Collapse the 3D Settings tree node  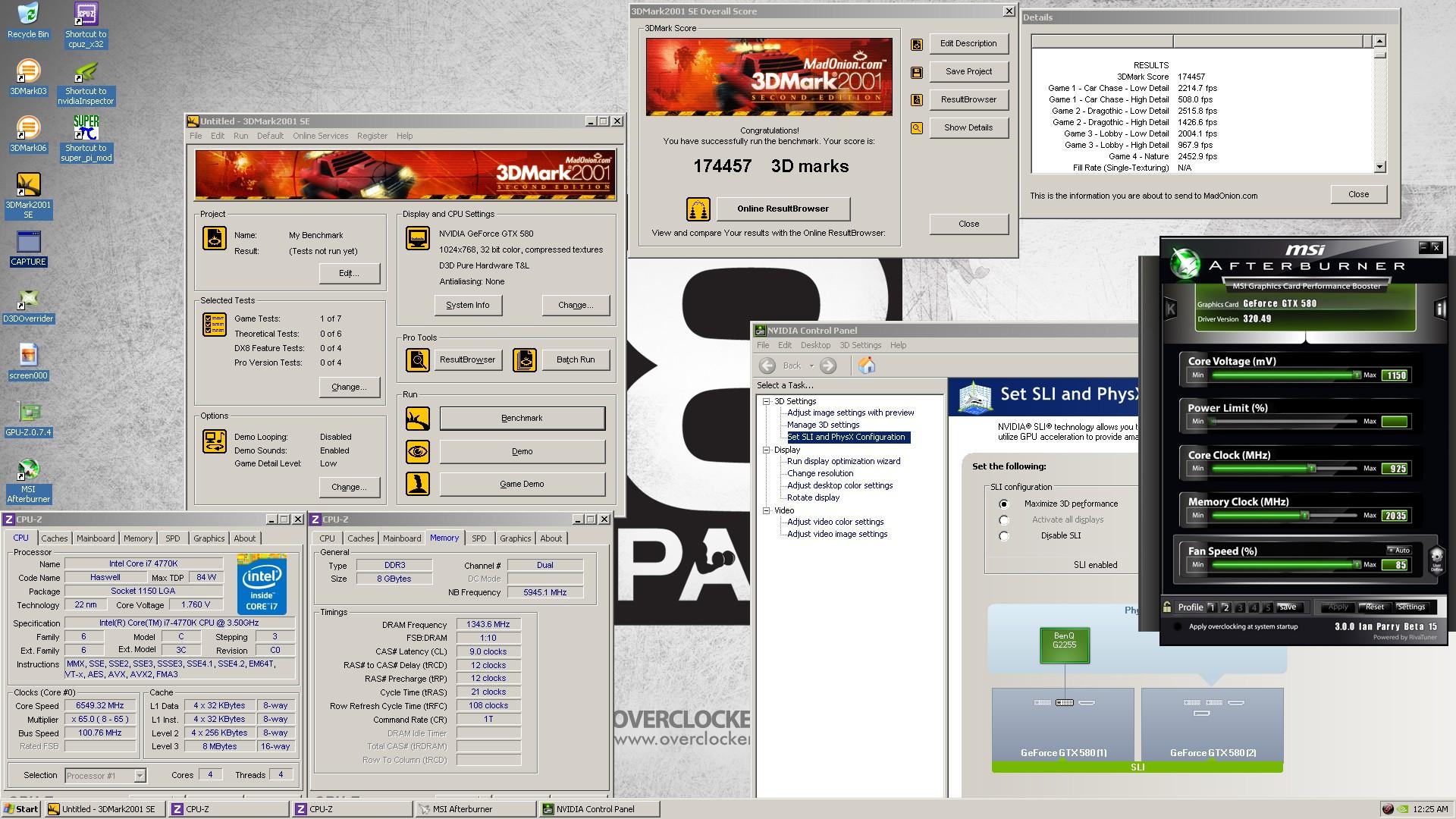click(767, 402)
